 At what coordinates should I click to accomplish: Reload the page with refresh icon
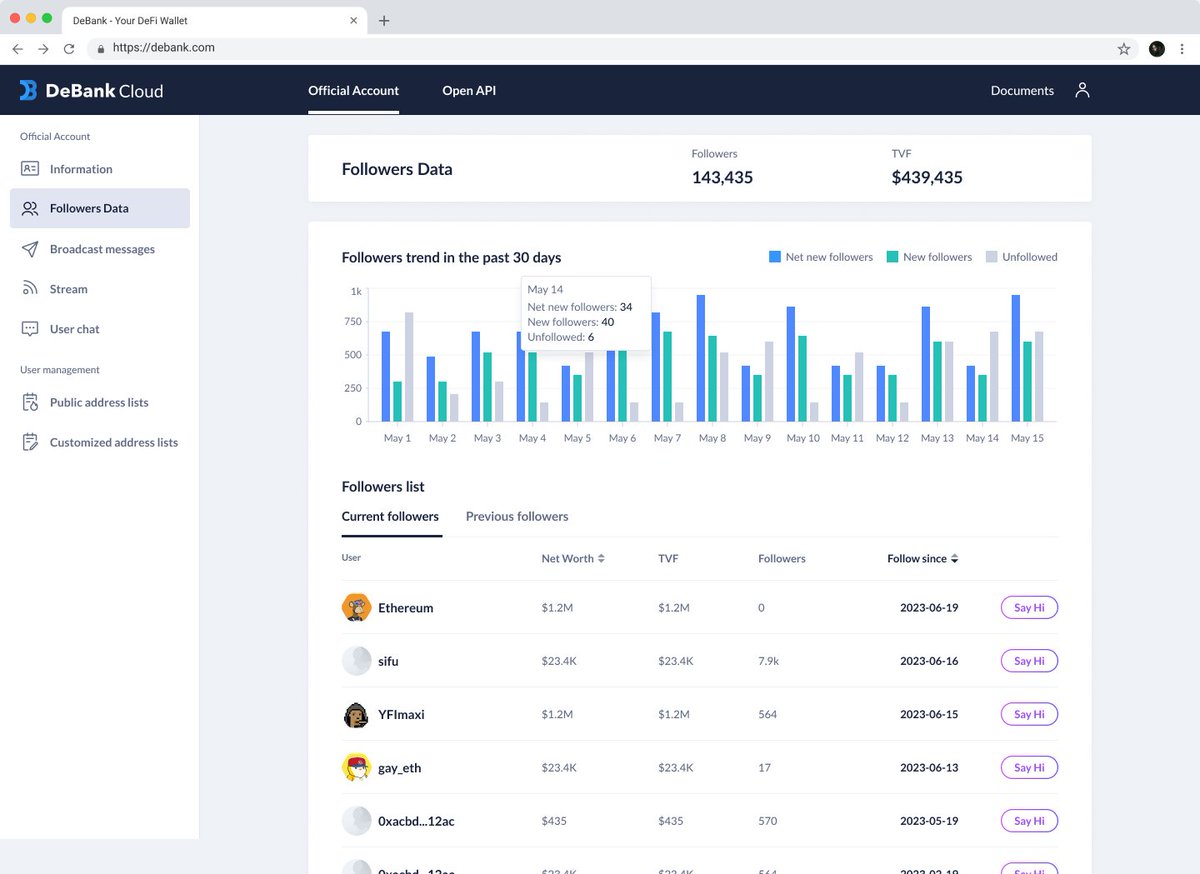coord(69,48)
